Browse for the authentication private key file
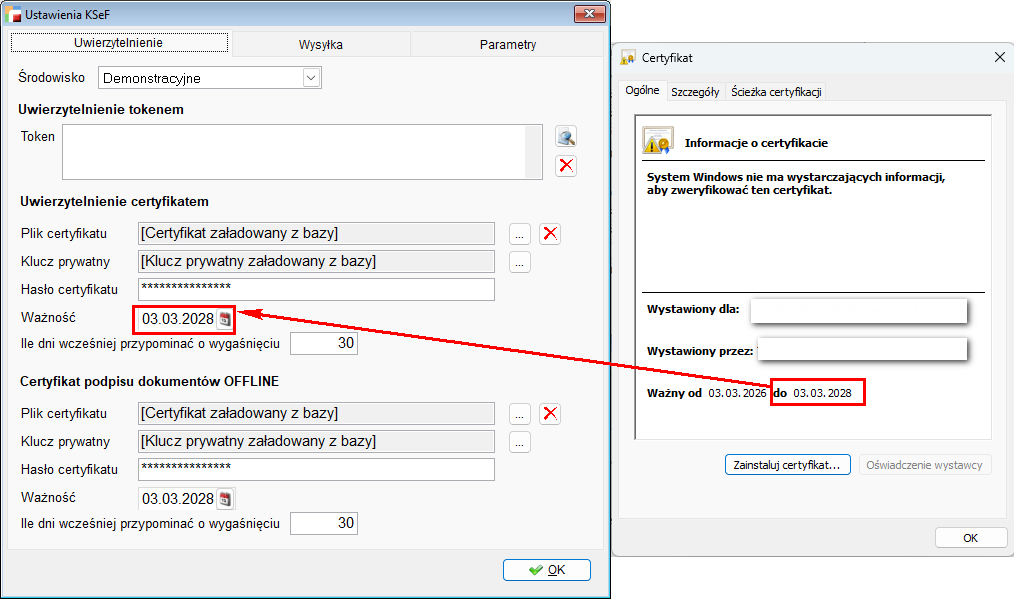Image resolution: width=1014 pixels, height=599 pixels. tap(519, 262)
